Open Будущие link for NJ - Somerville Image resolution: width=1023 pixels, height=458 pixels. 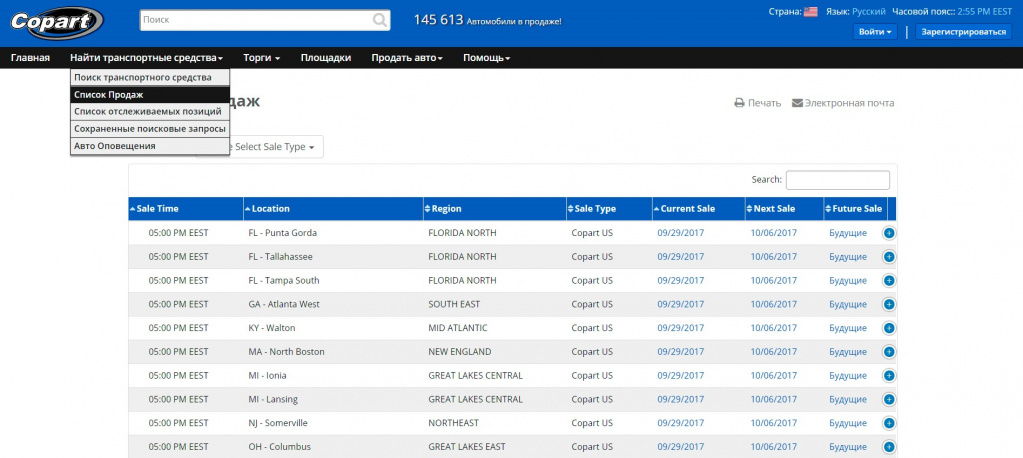coord(848,423)
